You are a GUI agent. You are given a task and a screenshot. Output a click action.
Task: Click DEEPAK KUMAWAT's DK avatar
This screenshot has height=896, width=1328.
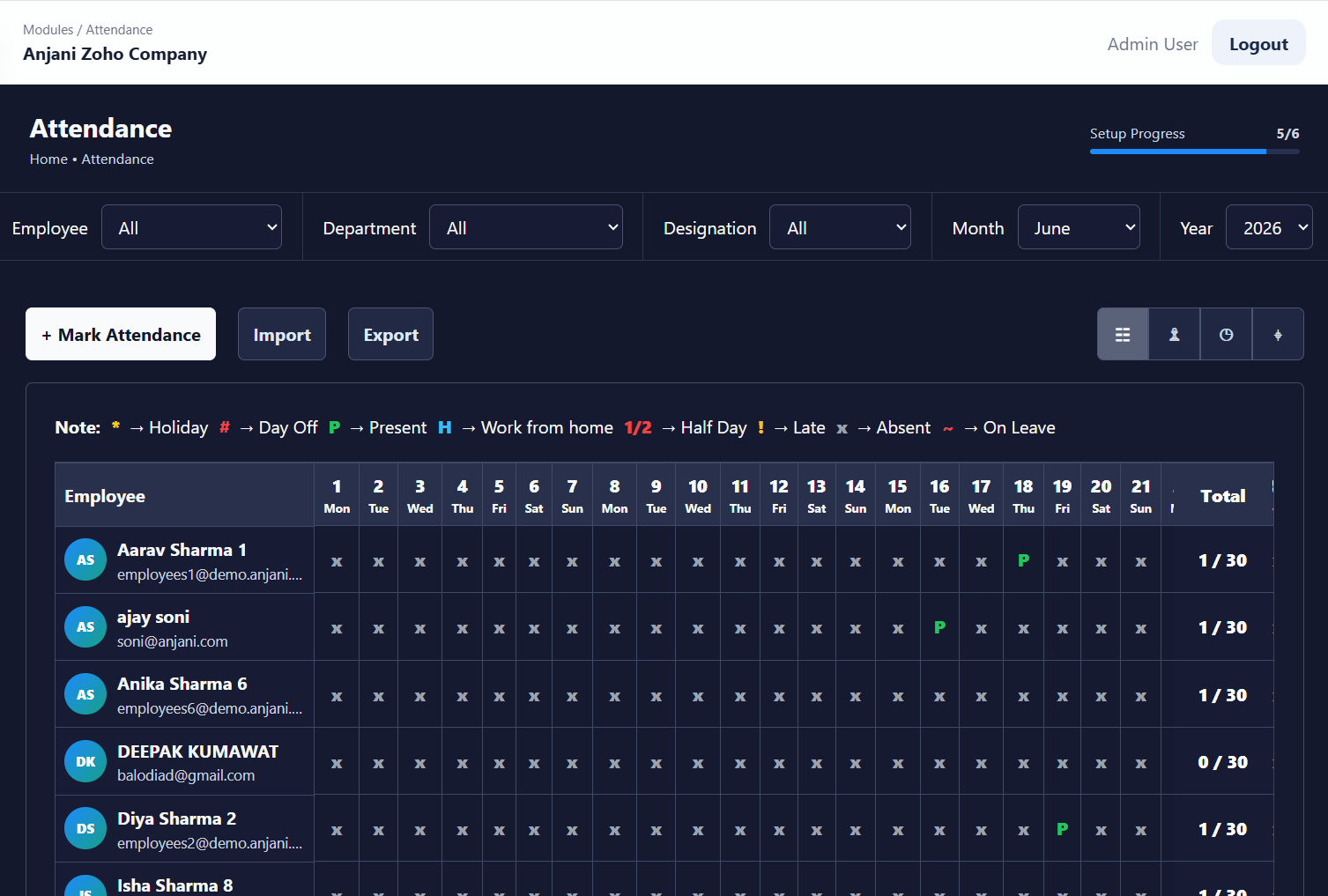click(x=85, y=761)
